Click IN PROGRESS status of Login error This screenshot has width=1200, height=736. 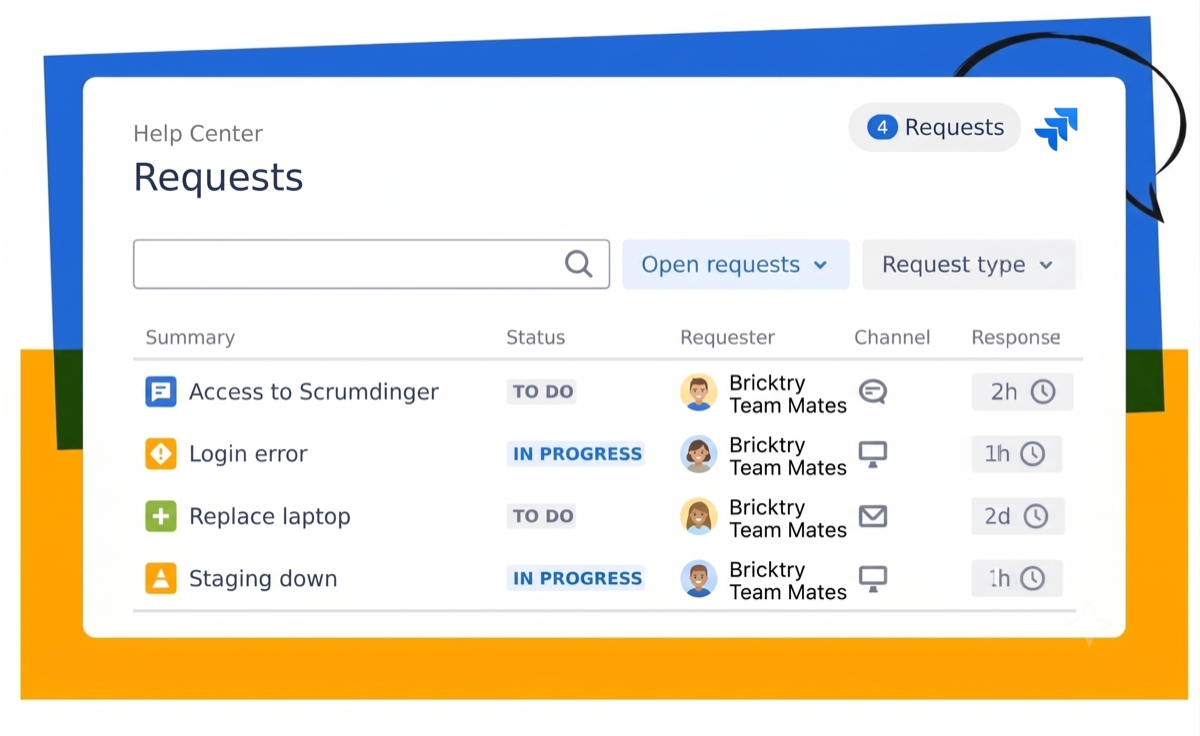point(577,454)
